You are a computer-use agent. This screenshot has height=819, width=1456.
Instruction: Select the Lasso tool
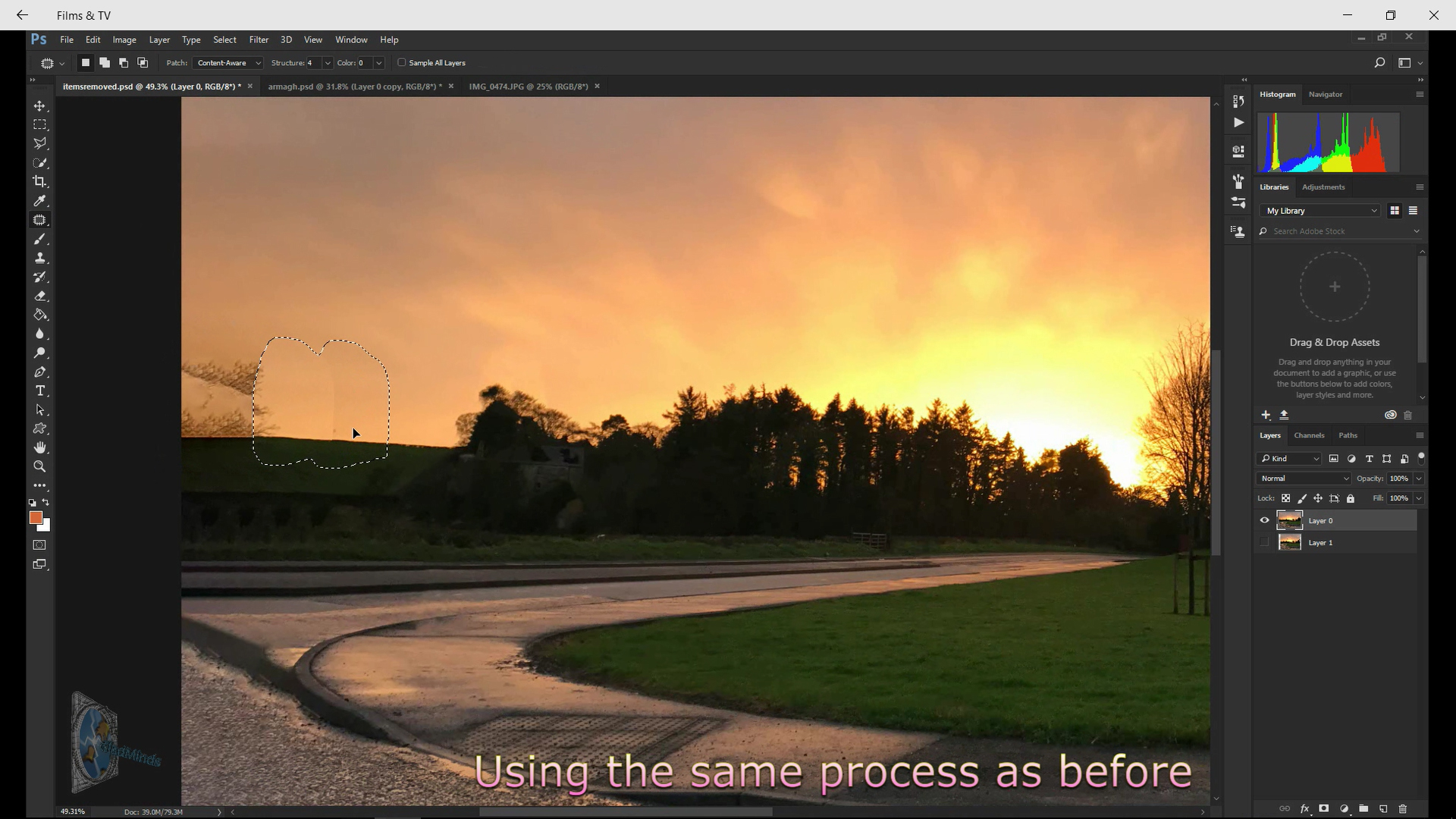coord(40,143)
